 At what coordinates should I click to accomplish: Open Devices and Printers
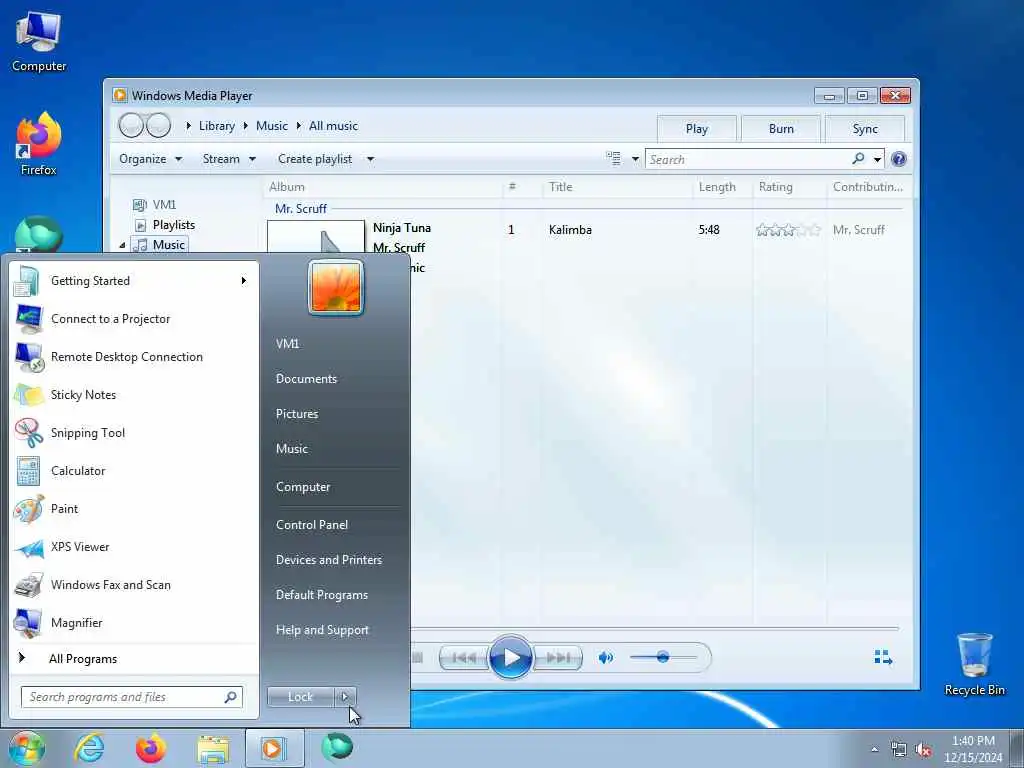[x=328, y=560]
